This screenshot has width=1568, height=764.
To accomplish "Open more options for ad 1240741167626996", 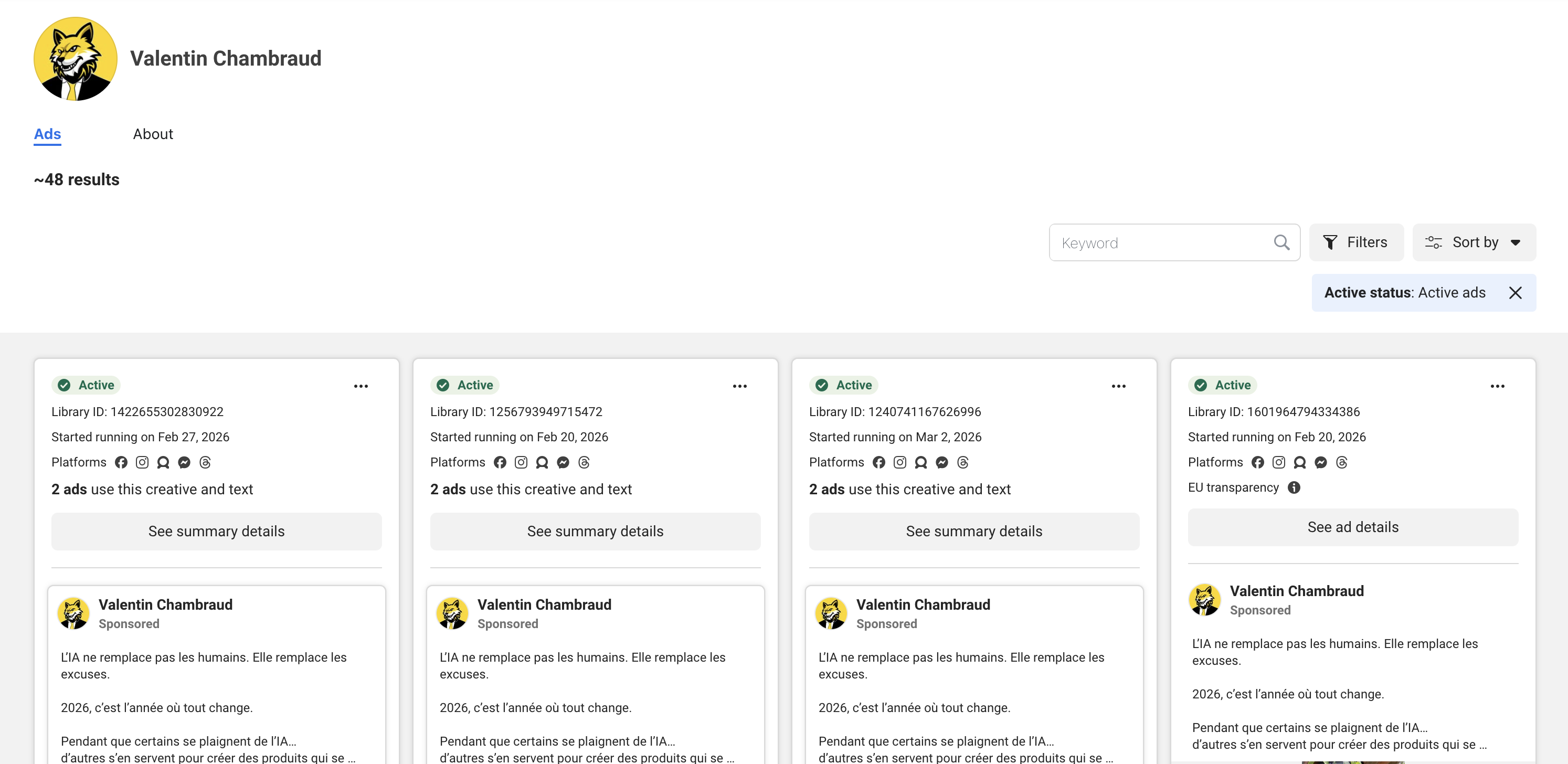I will pos(1118,386).
